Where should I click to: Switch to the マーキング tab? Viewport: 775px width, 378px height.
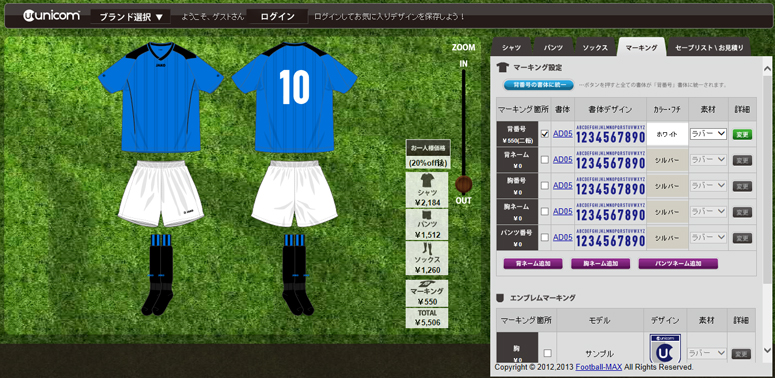pyautogui.click(x=641, y=47)
